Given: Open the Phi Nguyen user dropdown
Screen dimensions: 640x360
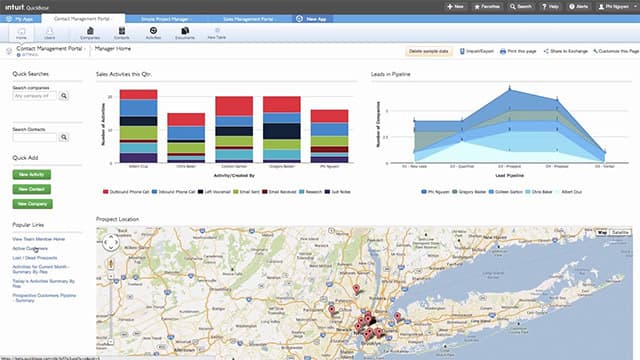Looking at the screenshot, I should coord(617,7).
